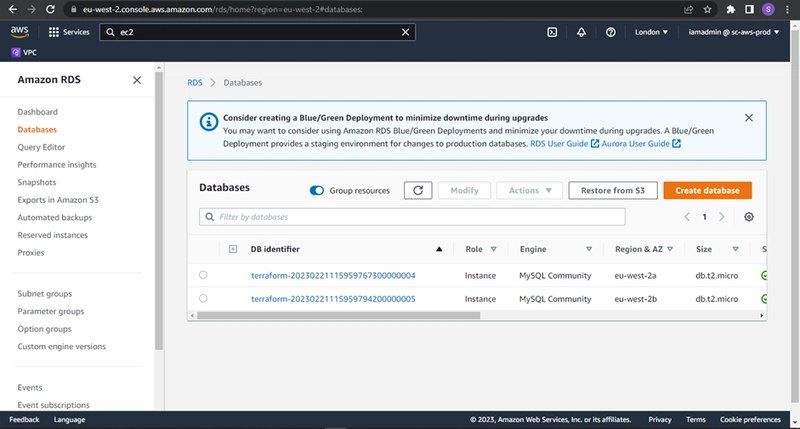Click the RDS breadcrumb link

[x=194, y=83]
